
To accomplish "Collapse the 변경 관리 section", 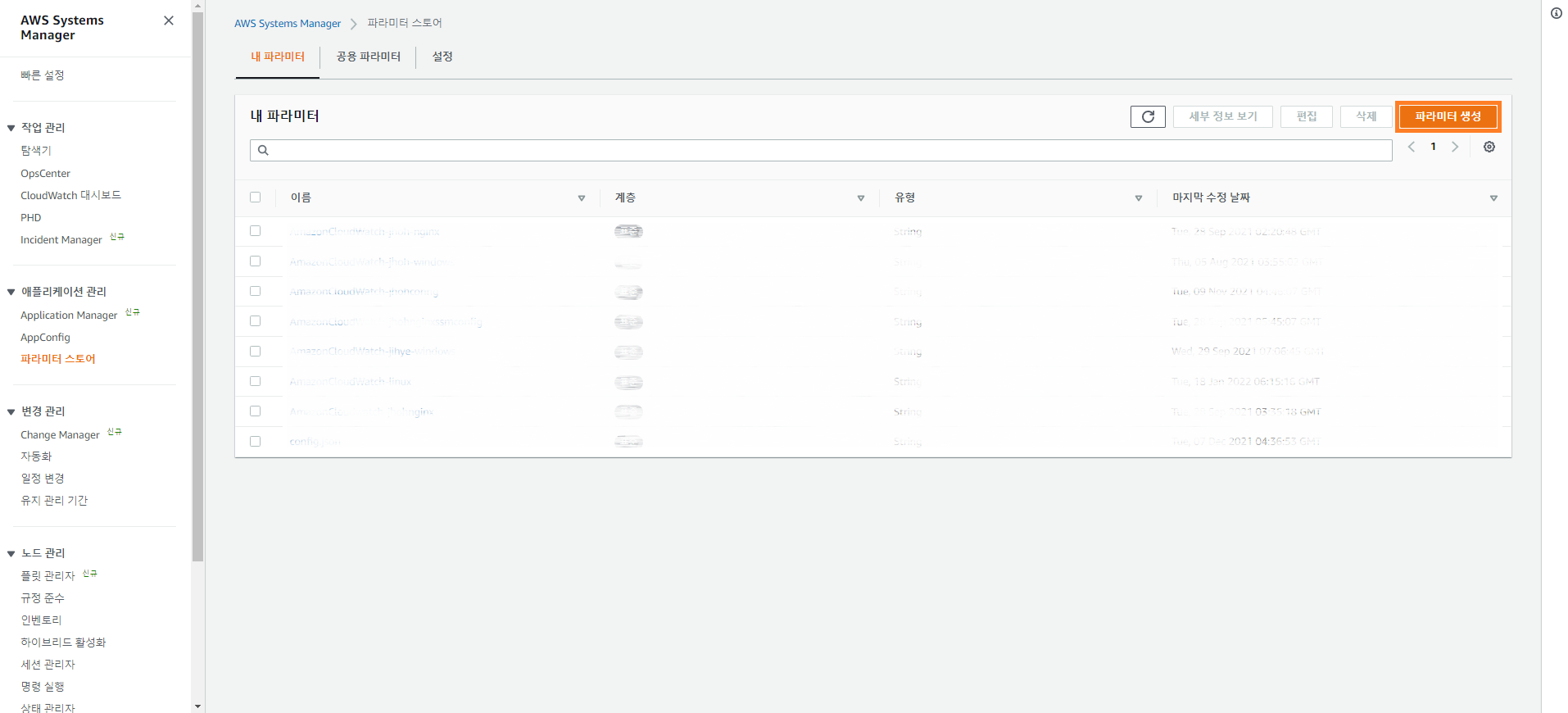I will point(11,411).
